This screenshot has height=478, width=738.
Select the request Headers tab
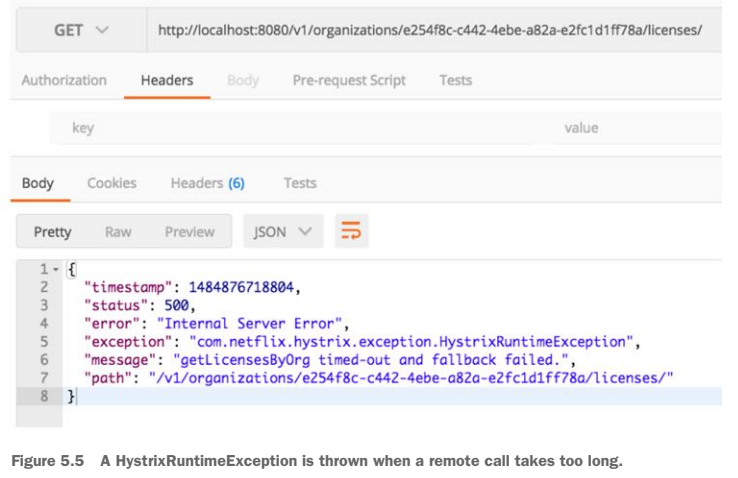pos(167,80)
